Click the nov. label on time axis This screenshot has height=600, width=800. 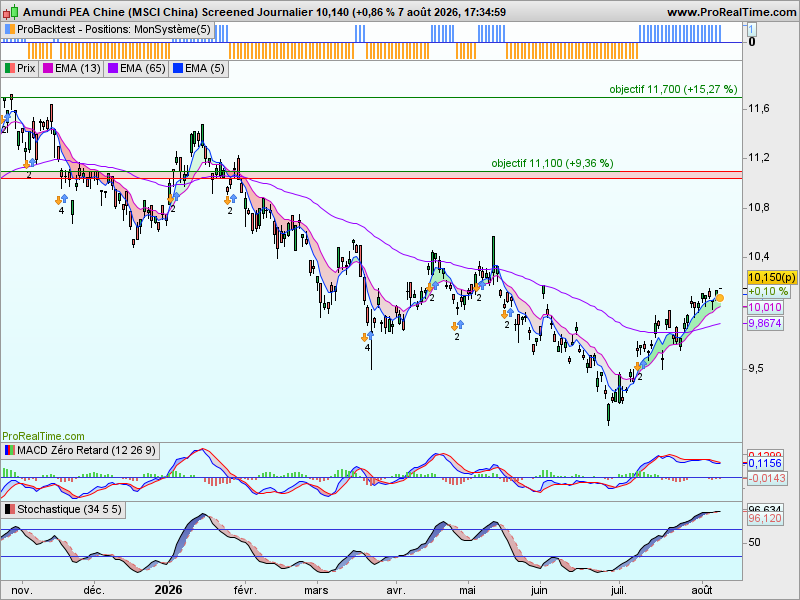point(22,590)
